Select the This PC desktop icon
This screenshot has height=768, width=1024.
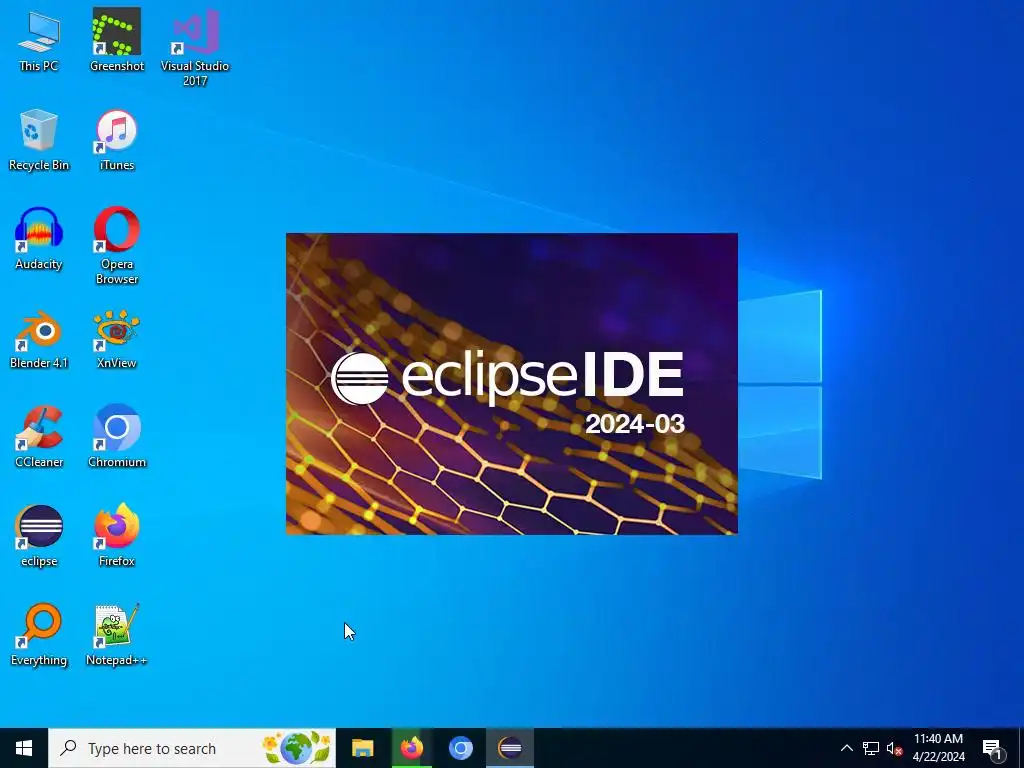tap(39, 40)
